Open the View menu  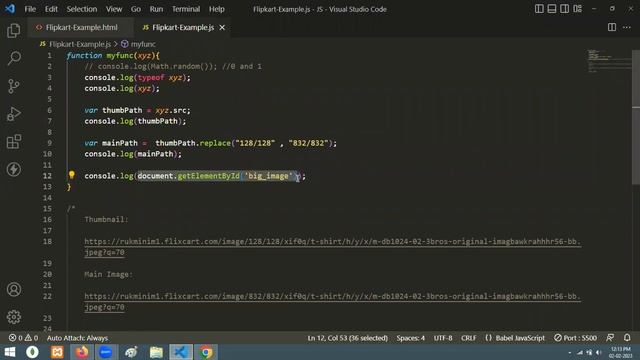pyautogui.click(x=114, y=9)
